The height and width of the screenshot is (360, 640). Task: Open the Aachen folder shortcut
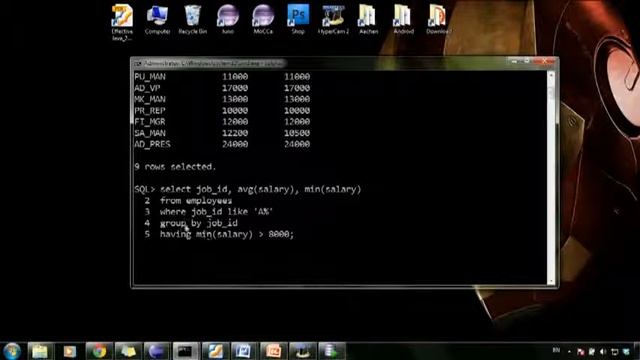[368, 19]
